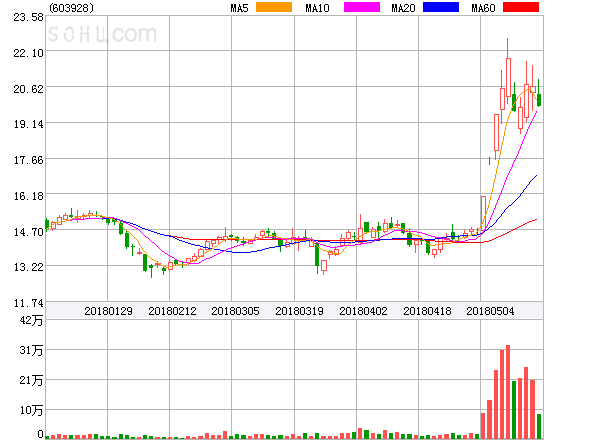Click the 10万 volume axis label
The height and width of the screenshot is (440, 600).
[x=31, y=410]
